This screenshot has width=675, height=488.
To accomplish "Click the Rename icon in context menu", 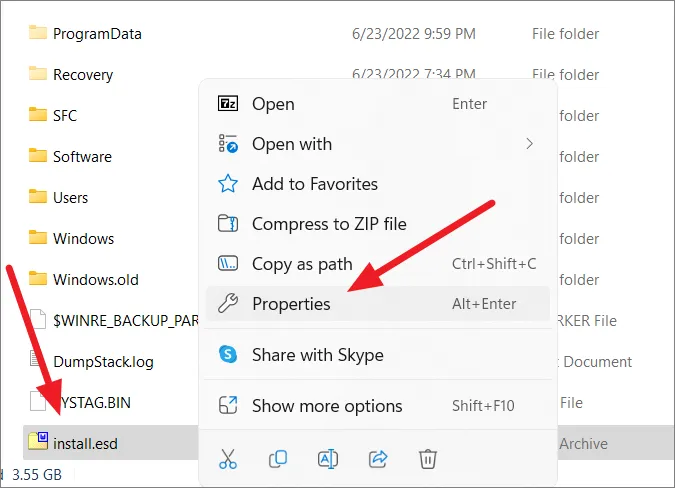I will click(x=328, y=459).
